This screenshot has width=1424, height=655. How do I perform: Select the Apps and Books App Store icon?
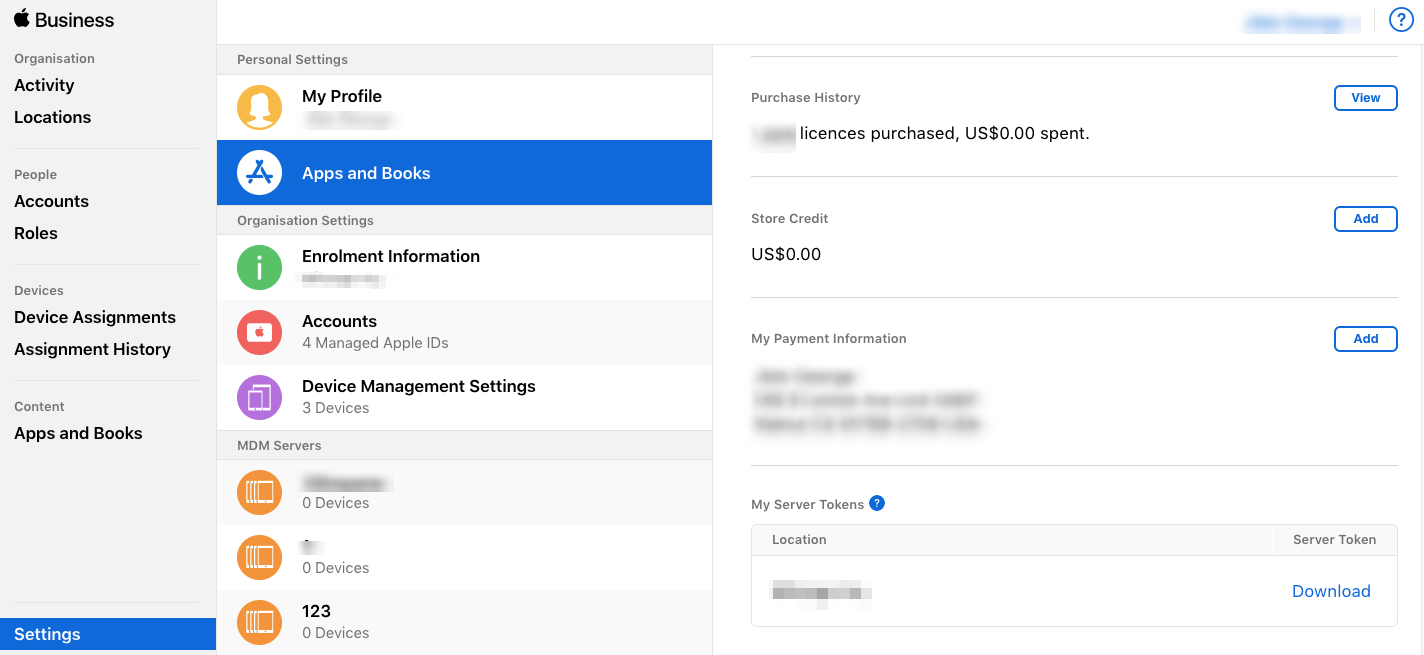click(259, 172)
